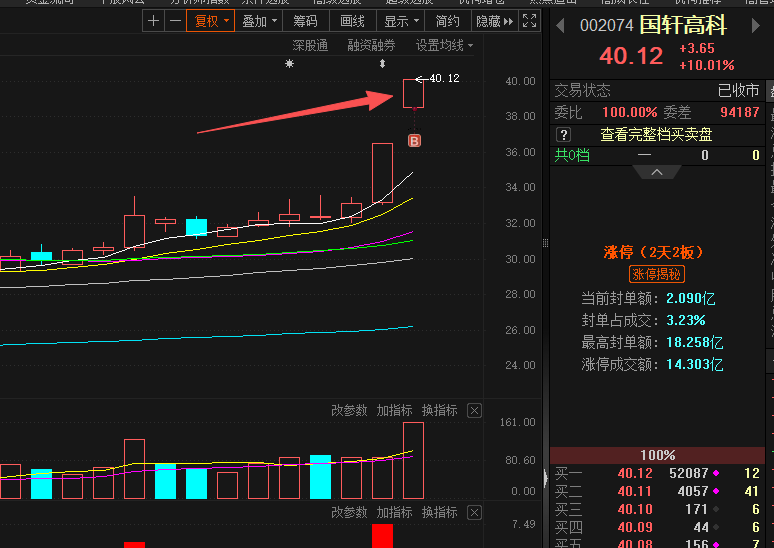Viewport: 774px width, 548px height.
Task: Click the 封单占成交 value 3.23%
Action: [x=686, y=320]
